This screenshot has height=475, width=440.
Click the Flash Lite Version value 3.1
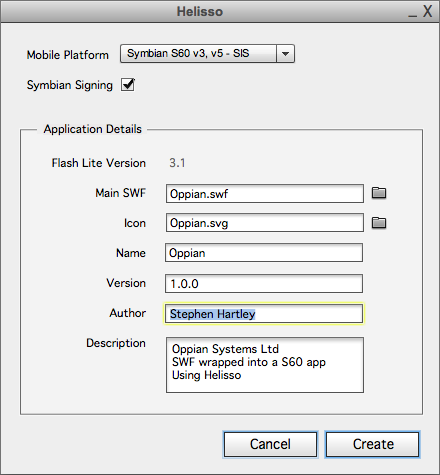coord(177,163)
